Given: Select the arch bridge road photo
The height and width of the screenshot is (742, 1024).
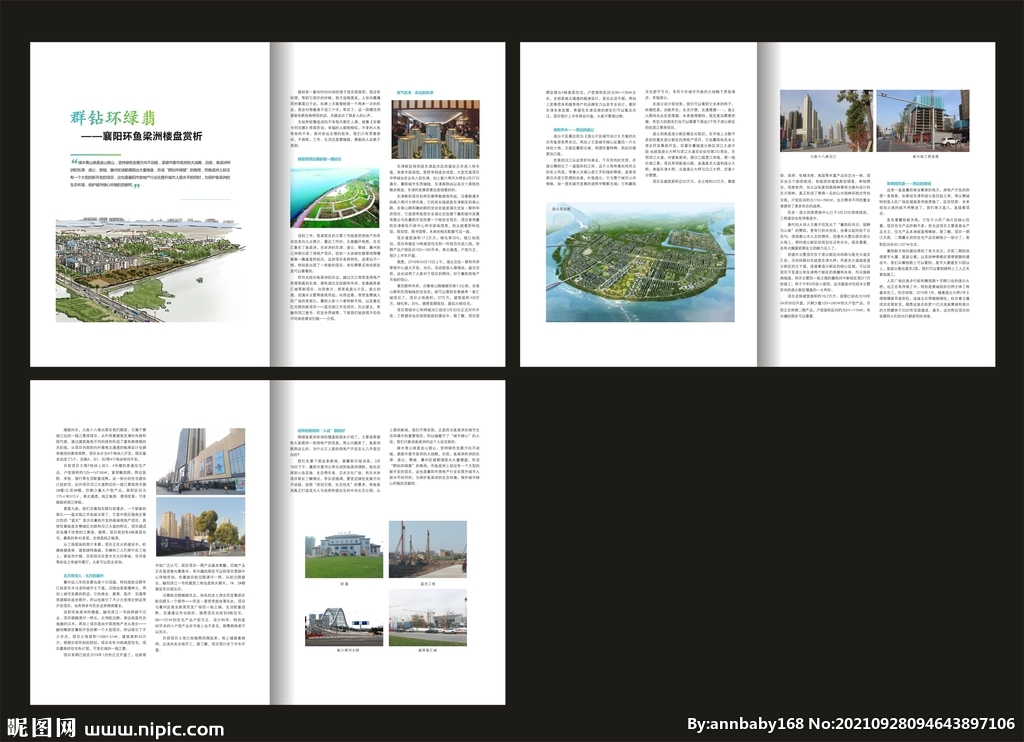Looking at the screenshot, I should [x=343, y=619].
